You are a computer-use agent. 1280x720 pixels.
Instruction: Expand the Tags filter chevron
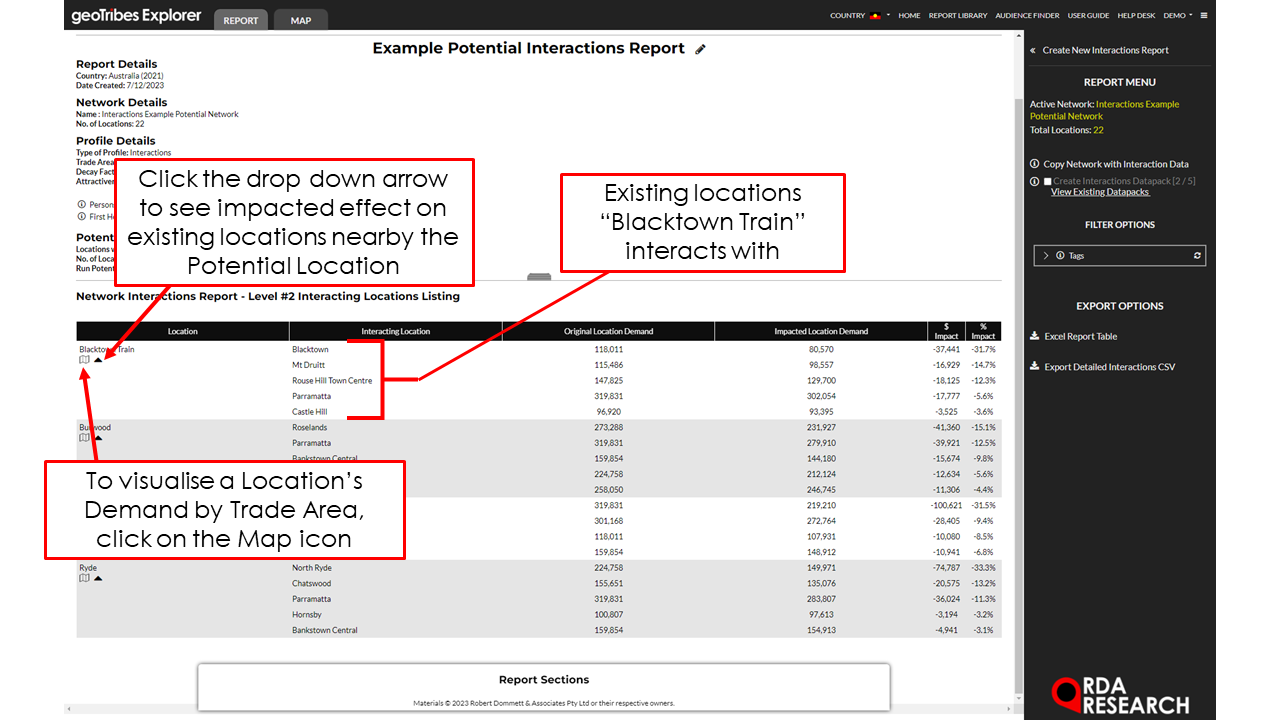click(x=1046, y=256)
